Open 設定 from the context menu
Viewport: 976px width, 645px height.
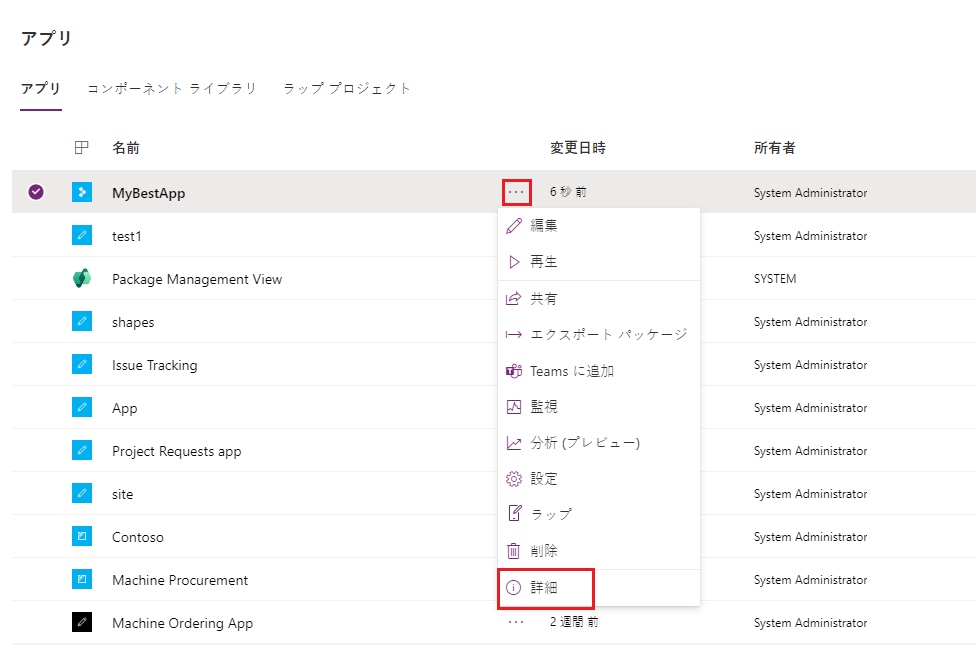599,479
